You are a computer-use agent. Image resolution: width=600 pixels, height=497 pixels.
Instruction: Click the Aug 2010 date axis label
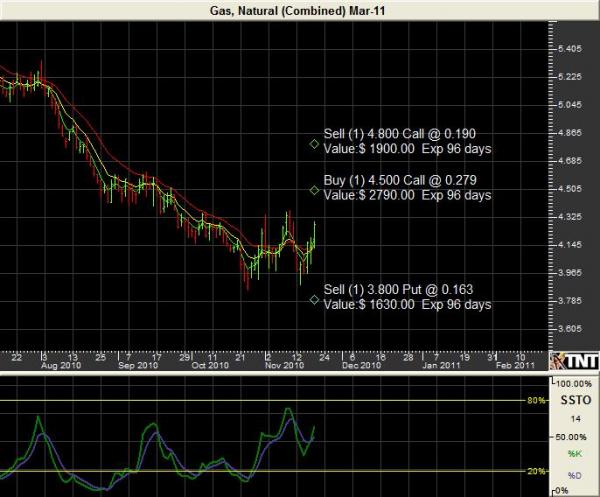click(x=61, y=365)
